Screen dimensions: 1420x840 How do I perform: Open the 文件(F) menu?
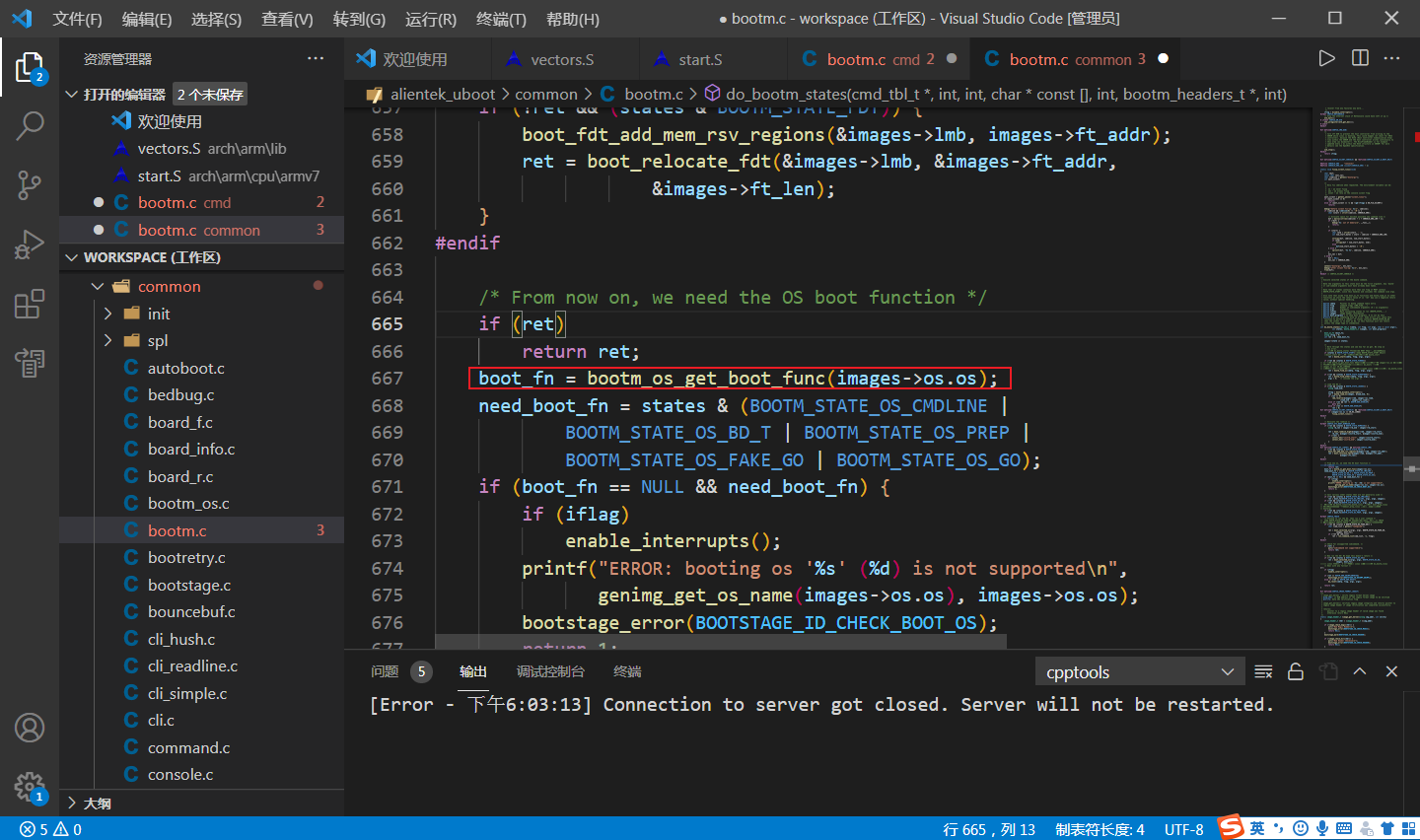(x=77, y=19)
